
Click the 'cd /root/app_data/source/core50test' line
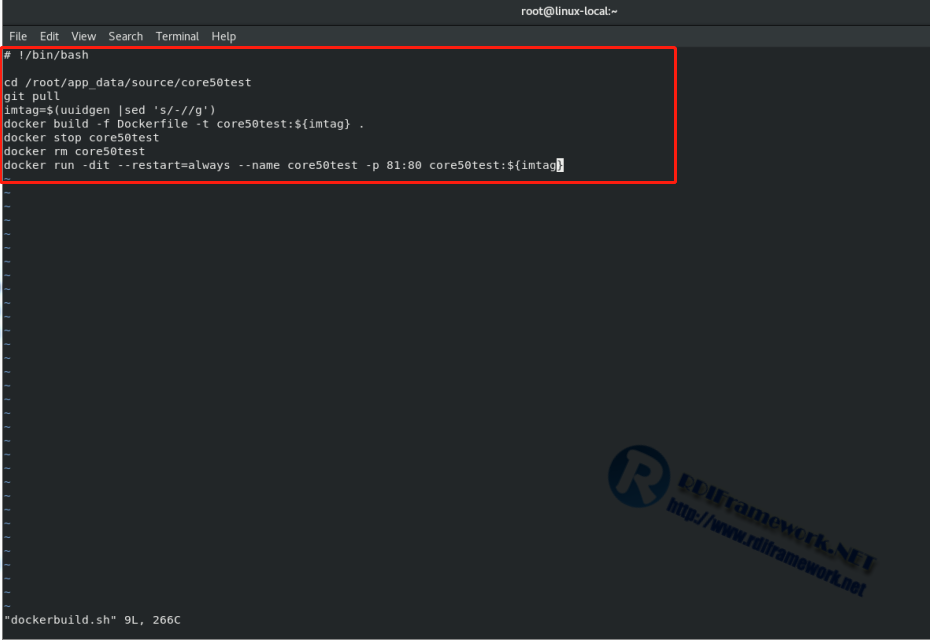(128, 82)
